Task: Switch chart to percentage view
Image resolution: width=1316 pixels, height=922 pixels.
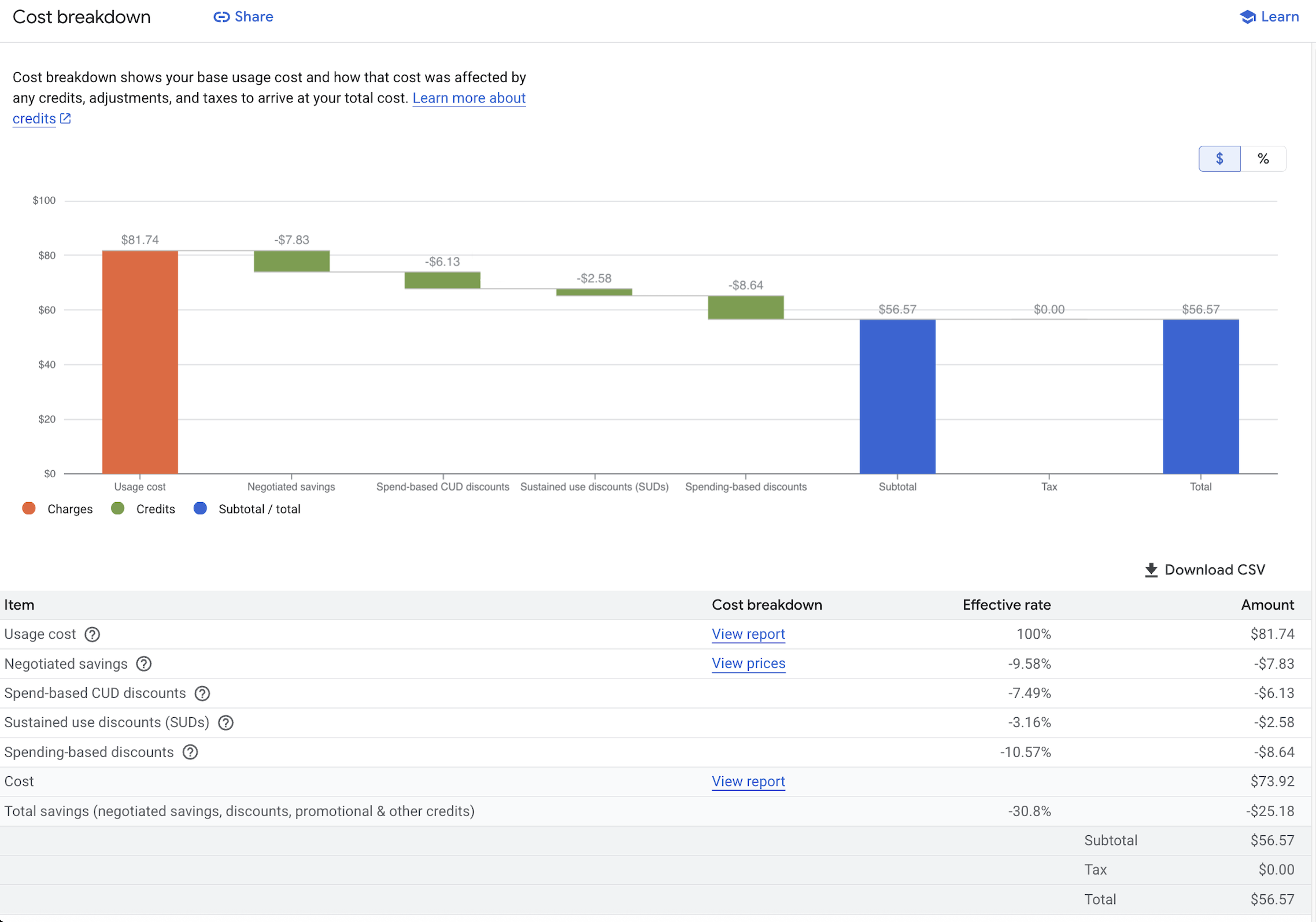Action: click(1263, 158)
